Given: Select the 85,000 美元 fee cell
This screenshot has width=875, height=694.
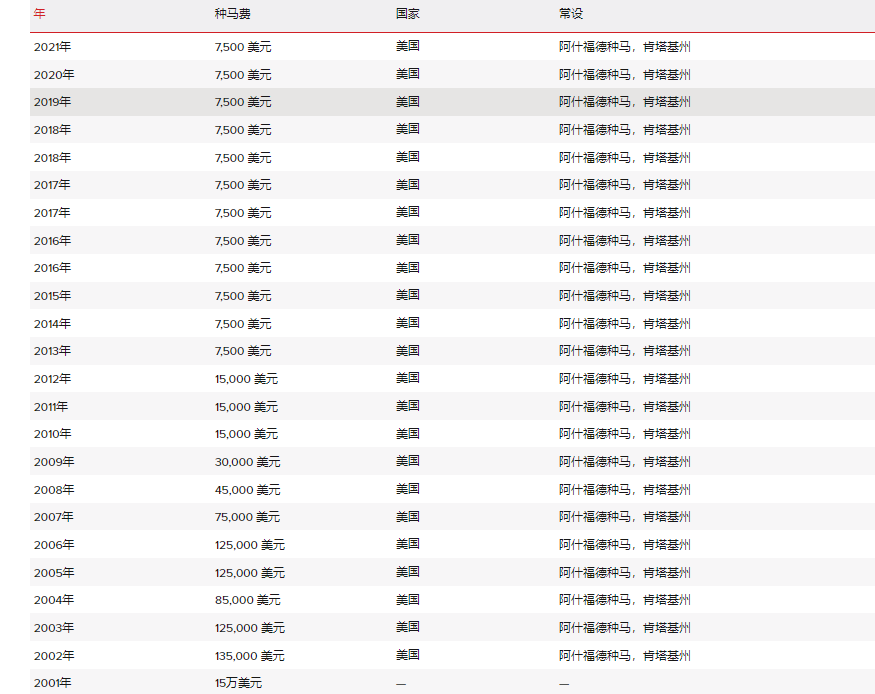Looking at the screenshot, I should pyautogui.click(x=247, y=600).
